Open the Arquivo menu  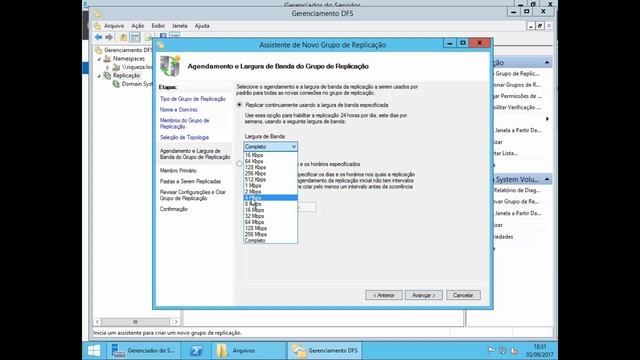[x=114, y=26]
